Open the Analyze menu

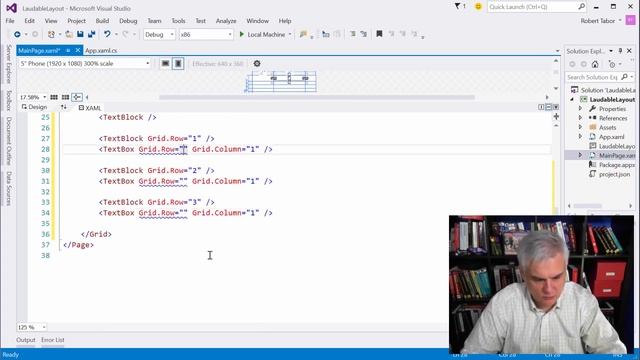click(226, 21)
